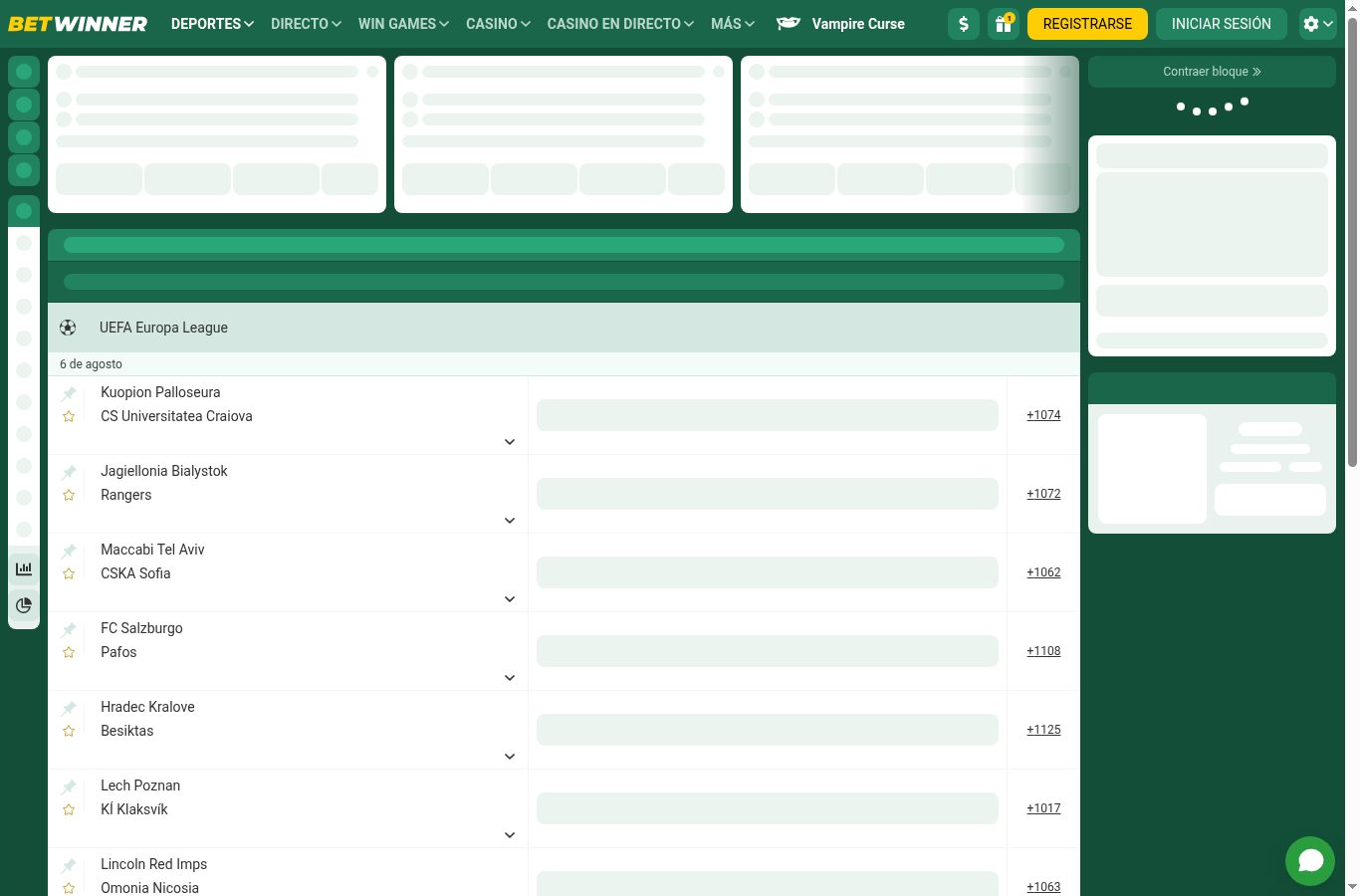The width and height of the screenshot is (1360, 896).
Task: Open +1108 additional markets link
Action: (x=1043, y=651)
